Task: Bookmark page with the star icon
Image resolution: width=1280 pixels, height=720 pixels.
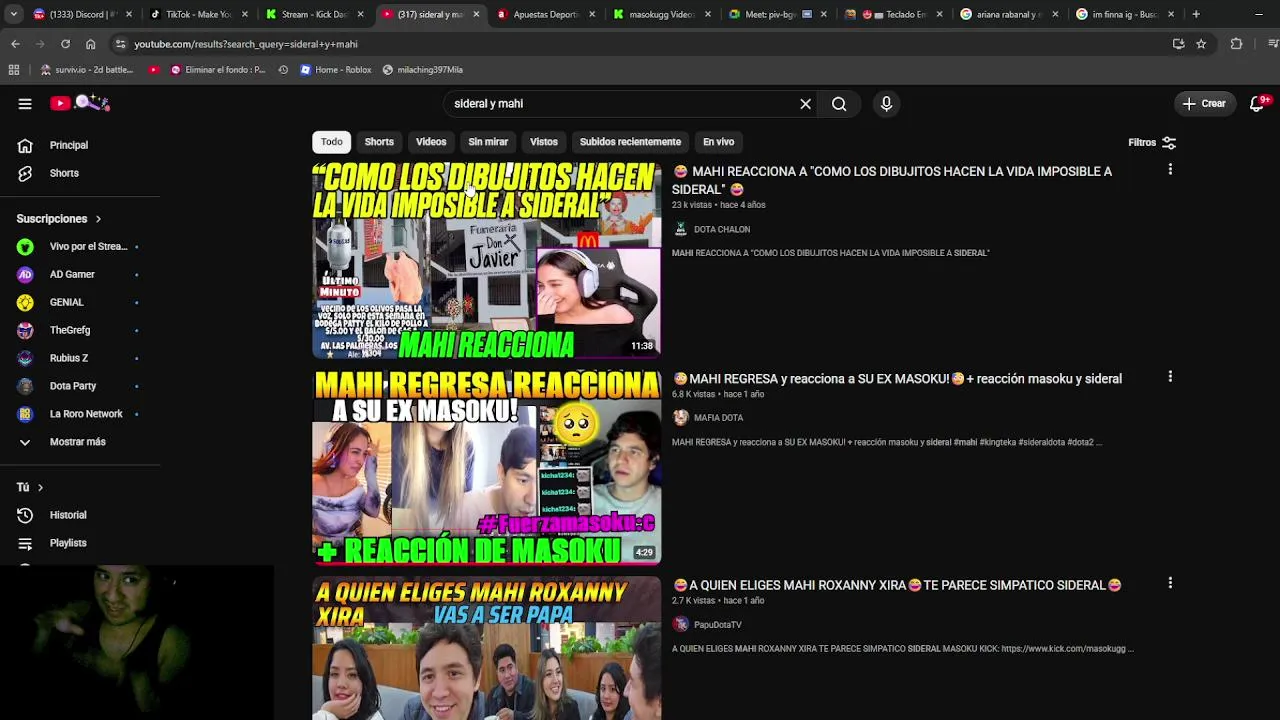Action: [x=1201, y=44]
